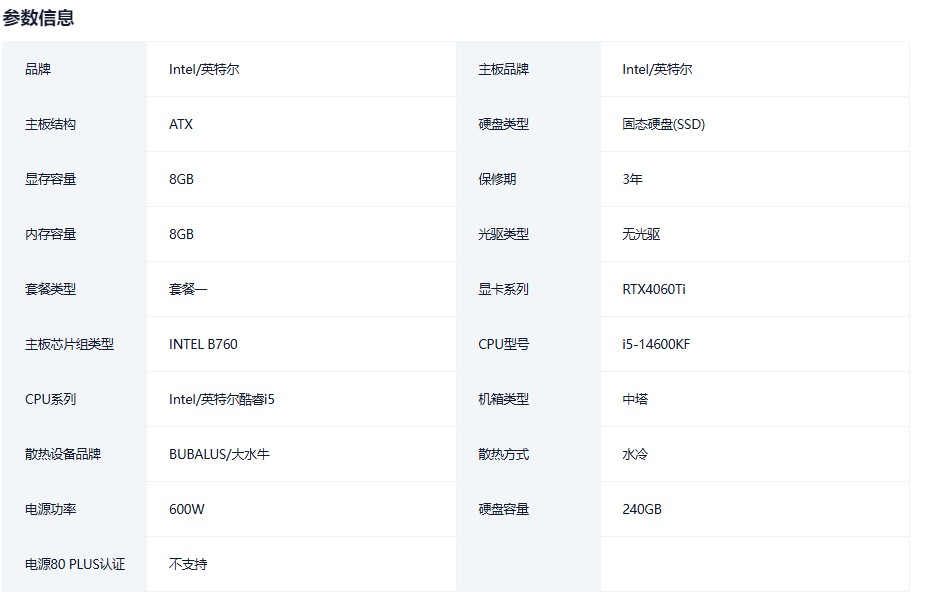Select the RTX4060Ti graphics card value
The width and height of the screenshot is (925, 604).
pos(654,289)
